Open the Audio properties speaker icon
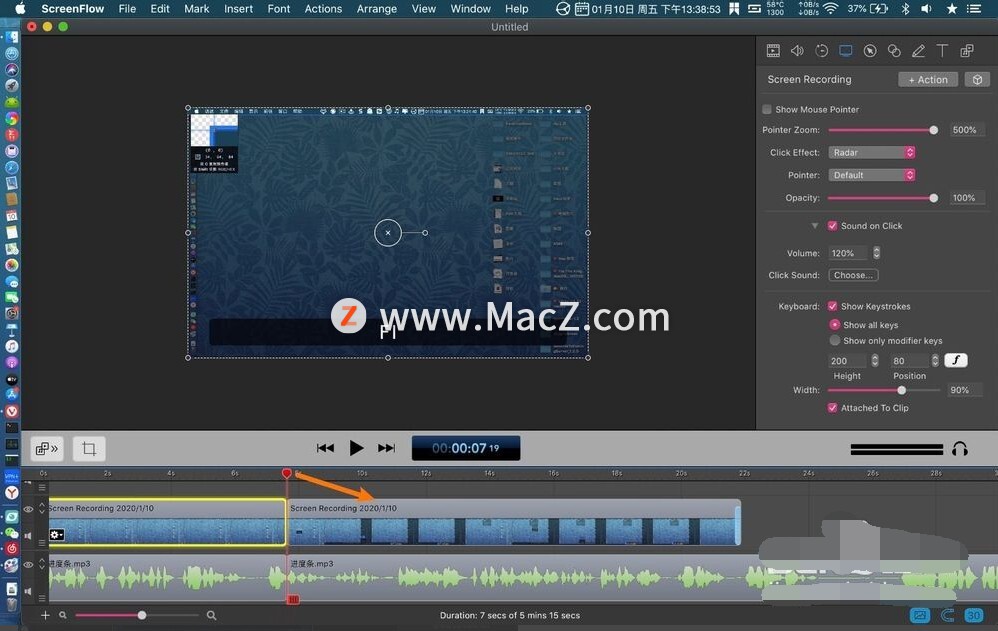998x631 pixels. click(x=797, y=51)
